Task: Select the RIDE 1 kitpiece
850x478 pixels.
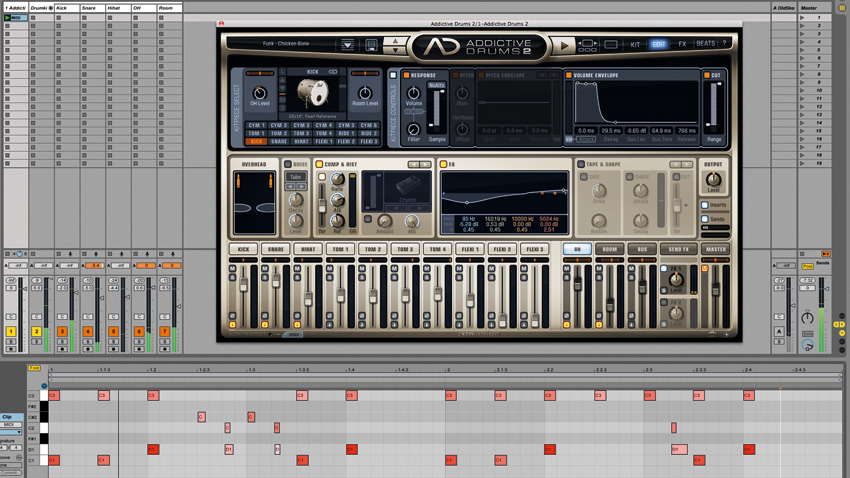Action: (x=346, y=133)
